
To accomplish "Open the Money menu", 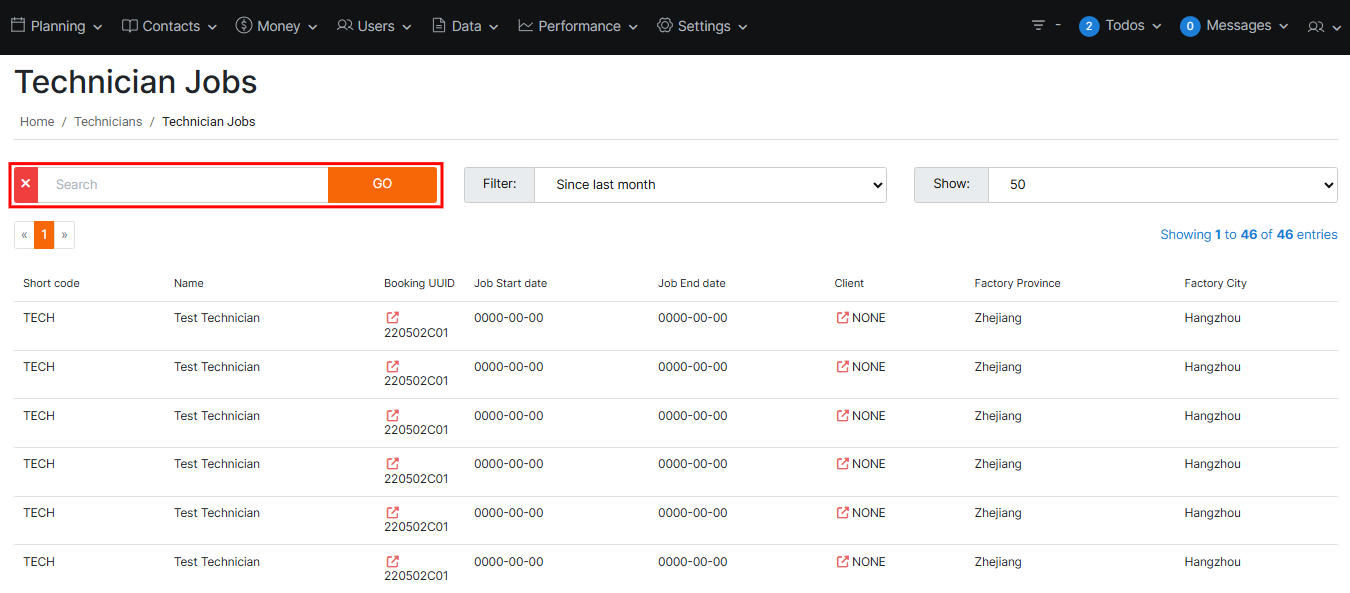I will click(x=277, y=26).
